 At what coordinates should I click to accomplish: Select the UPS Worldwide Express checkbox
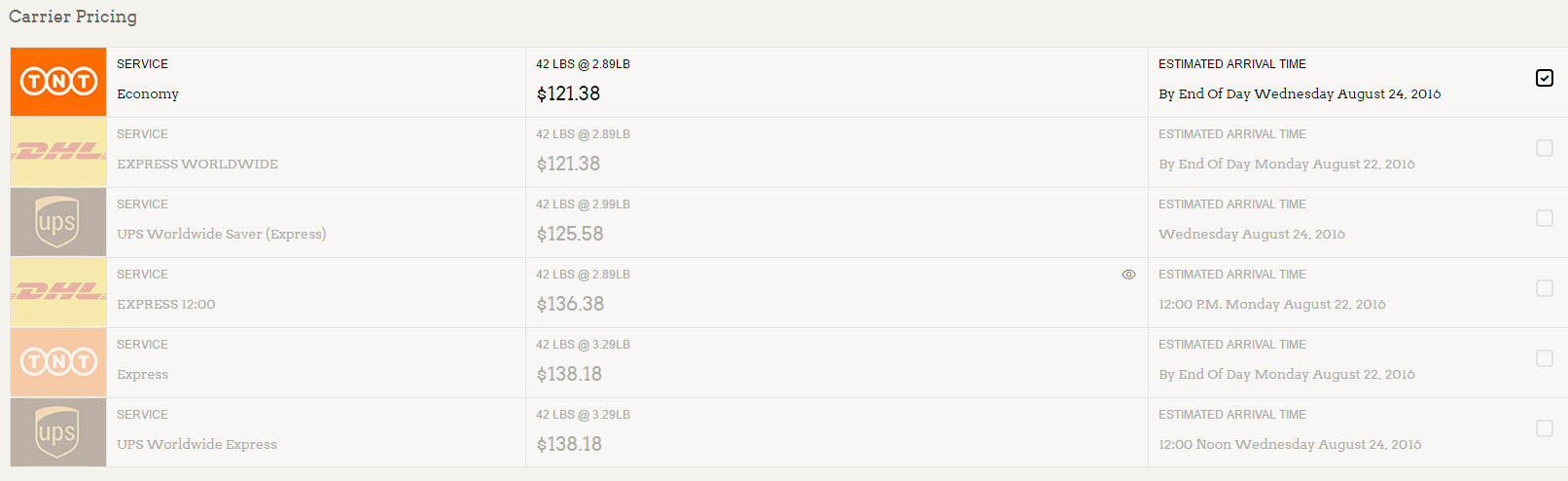tap(1544, 428)
